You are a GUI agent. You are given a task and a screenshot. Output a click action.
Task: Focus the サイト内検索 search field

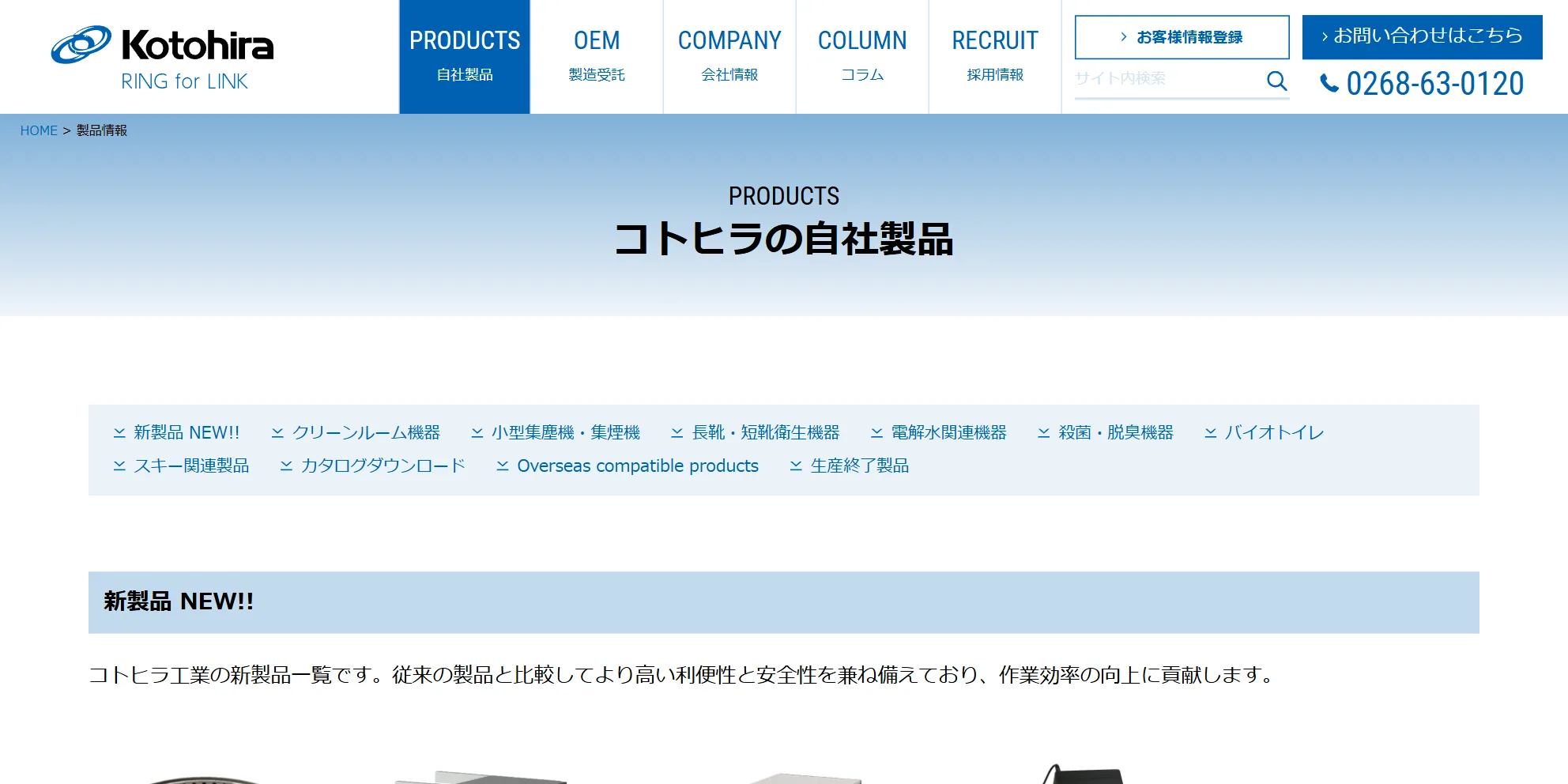(x=1168, y=80)
